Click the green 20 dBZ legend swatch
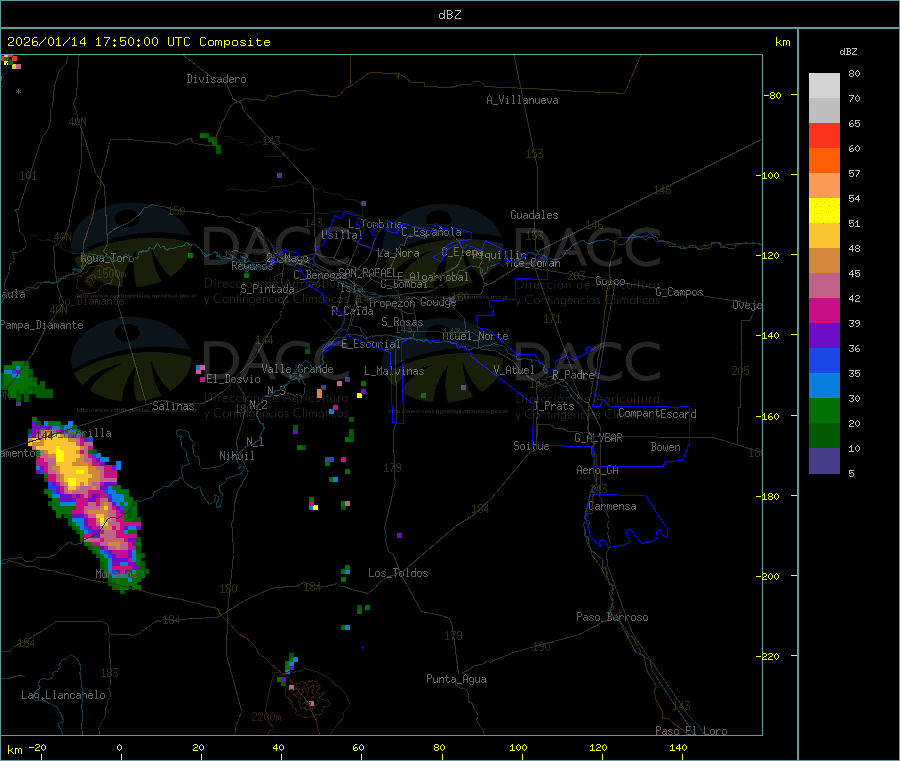Viewport: 900px width, 761px height. tap(824, 410)
